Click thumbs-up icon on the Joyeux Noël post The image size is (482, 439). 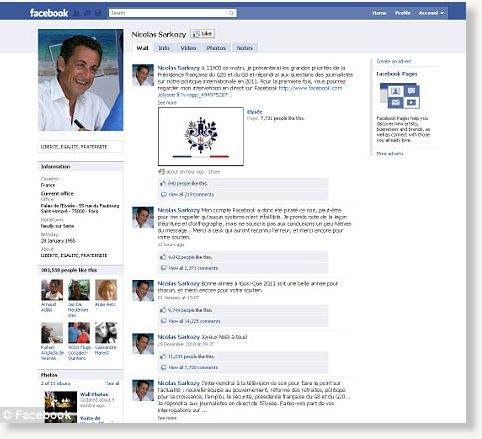pos(163,357)
